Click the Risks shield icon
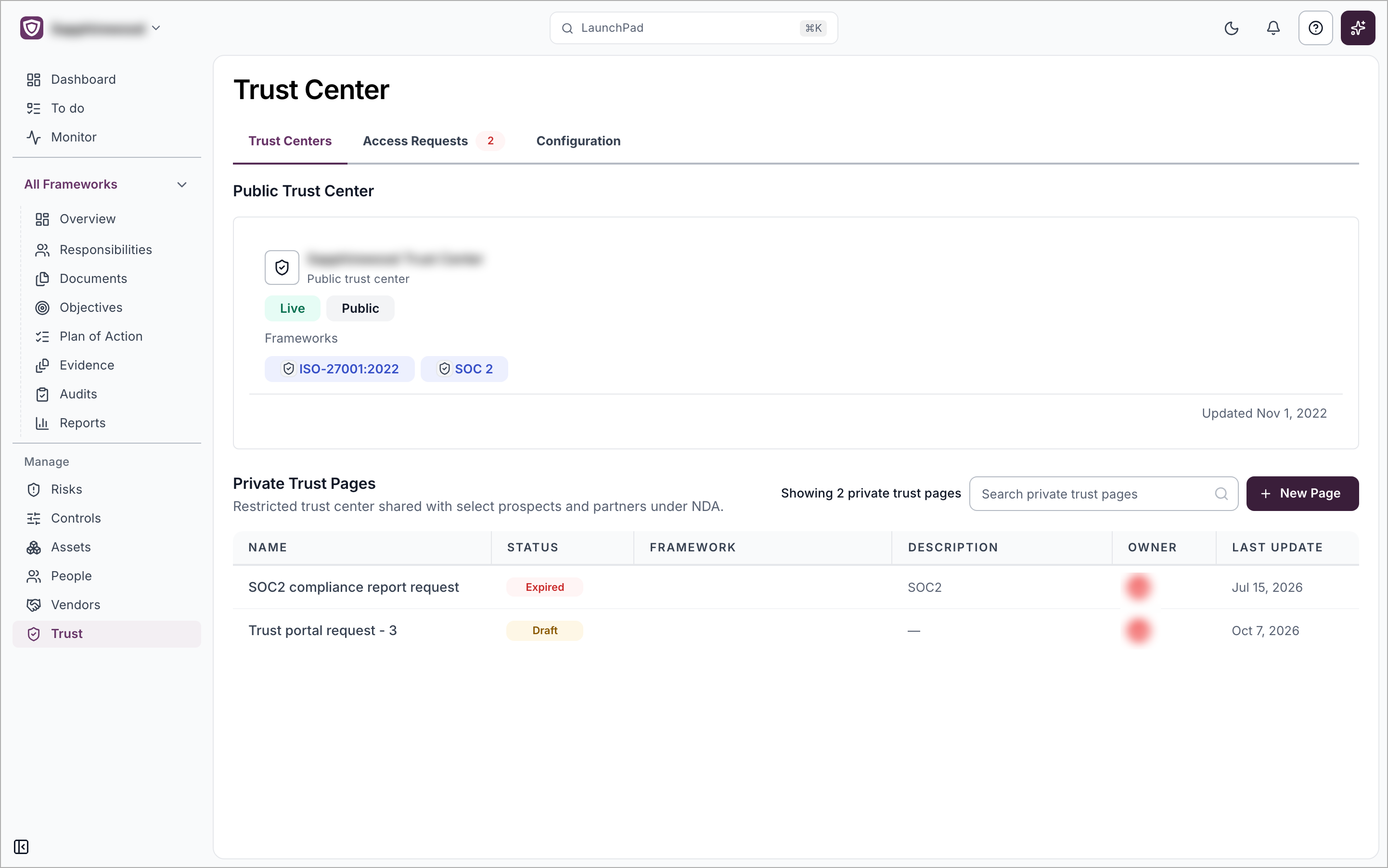The width and height of the screenshot is (1388, 868). click(x=34, y=490)
